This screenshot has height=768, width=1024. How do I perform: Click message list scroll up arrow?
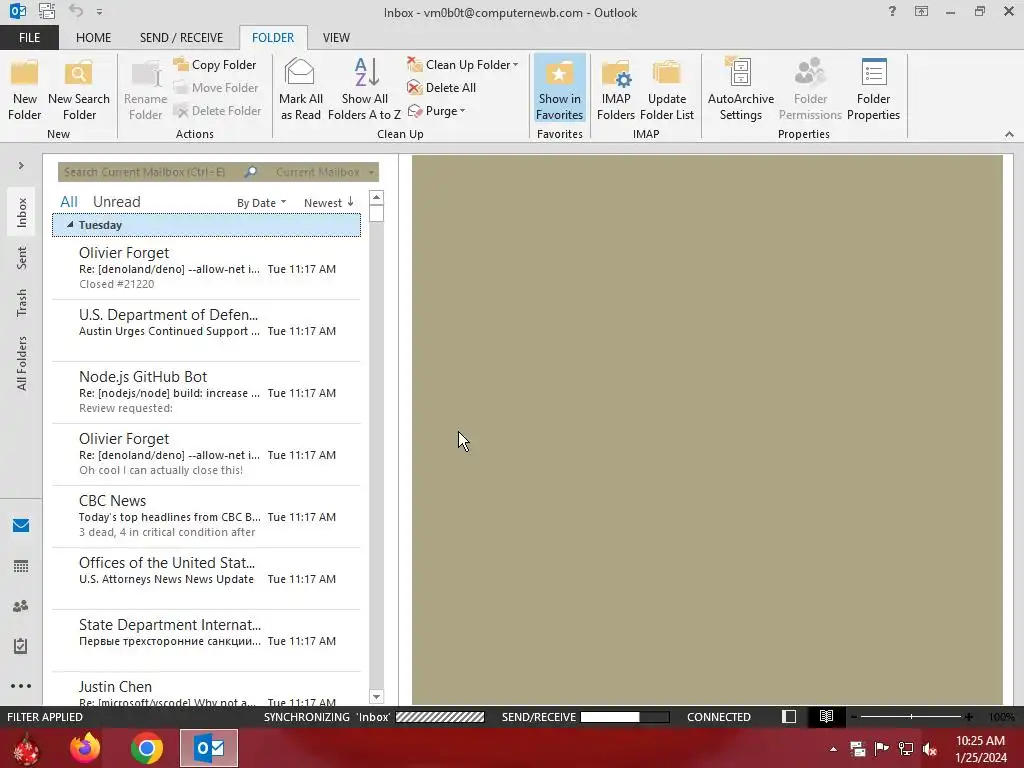(x=376, y=197)
